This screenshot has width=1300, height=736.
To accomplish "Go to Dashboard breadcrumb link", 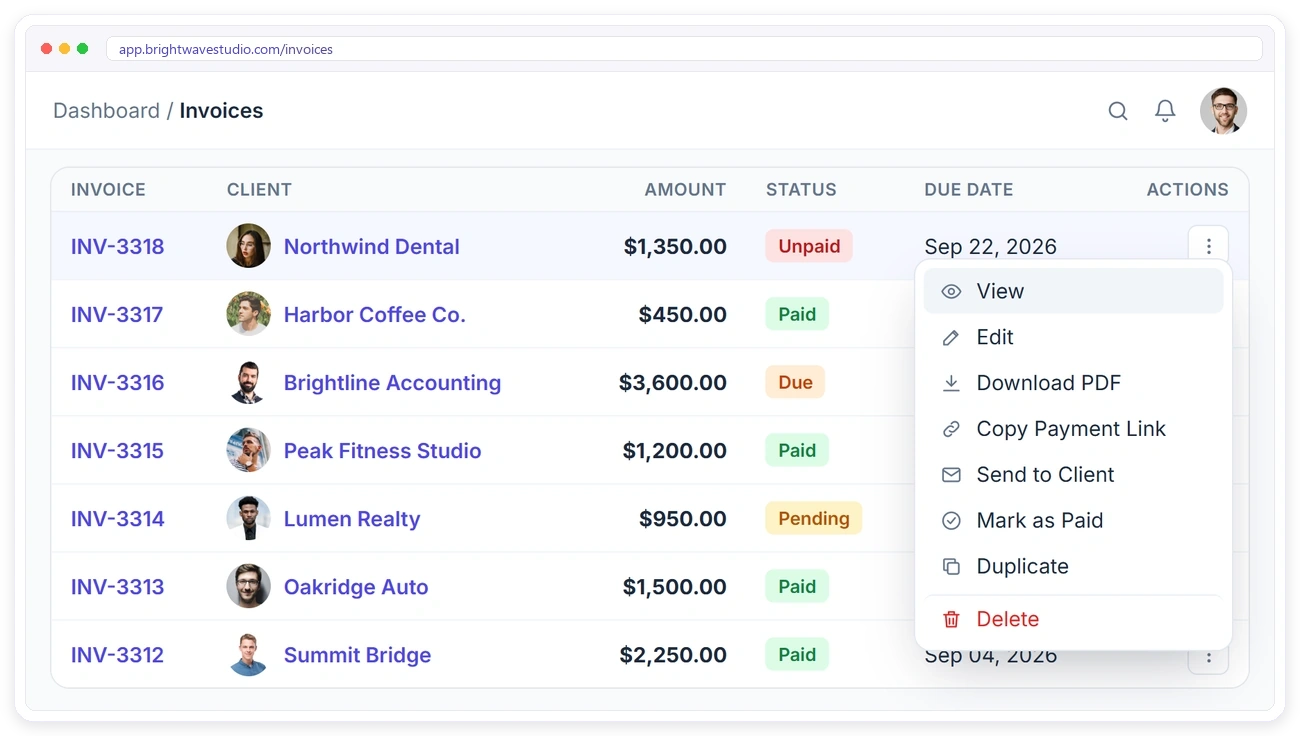I will pos(106,111).
